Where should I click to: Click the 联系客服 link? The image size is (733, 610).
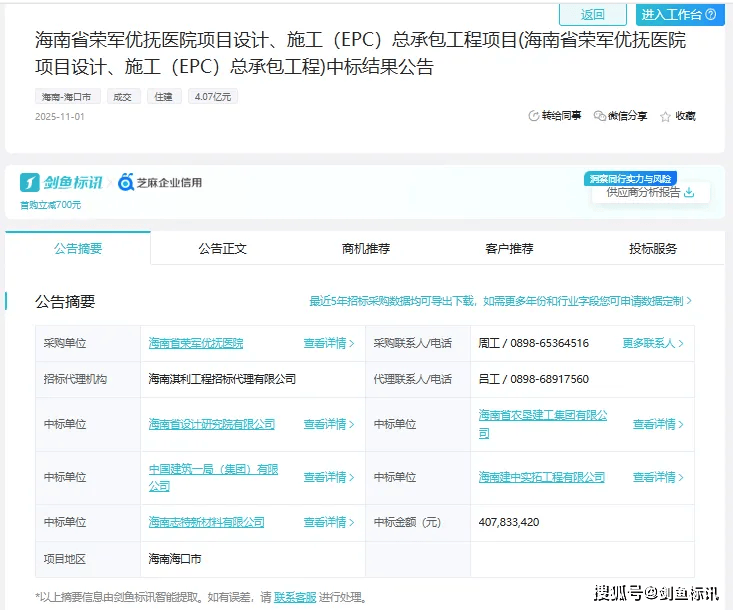[x=294, y=597]
